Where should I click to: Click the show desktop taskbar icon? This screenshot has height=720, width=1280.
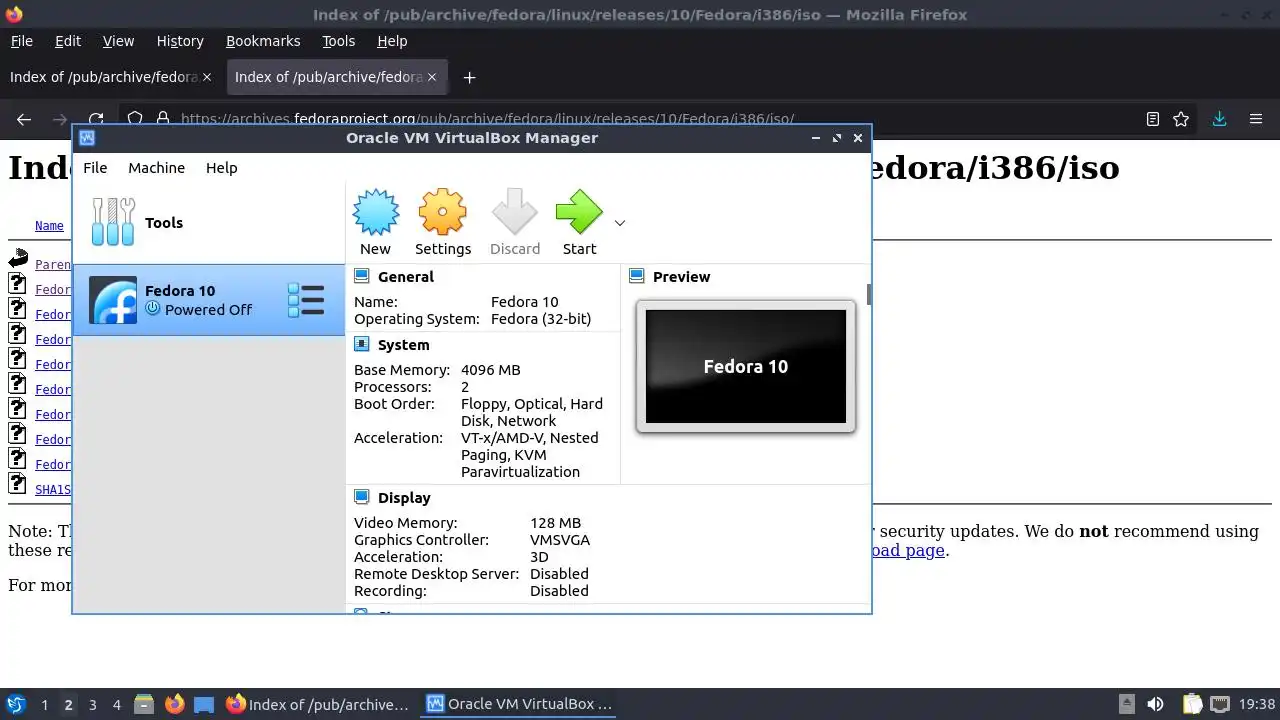tap(204, 704)
